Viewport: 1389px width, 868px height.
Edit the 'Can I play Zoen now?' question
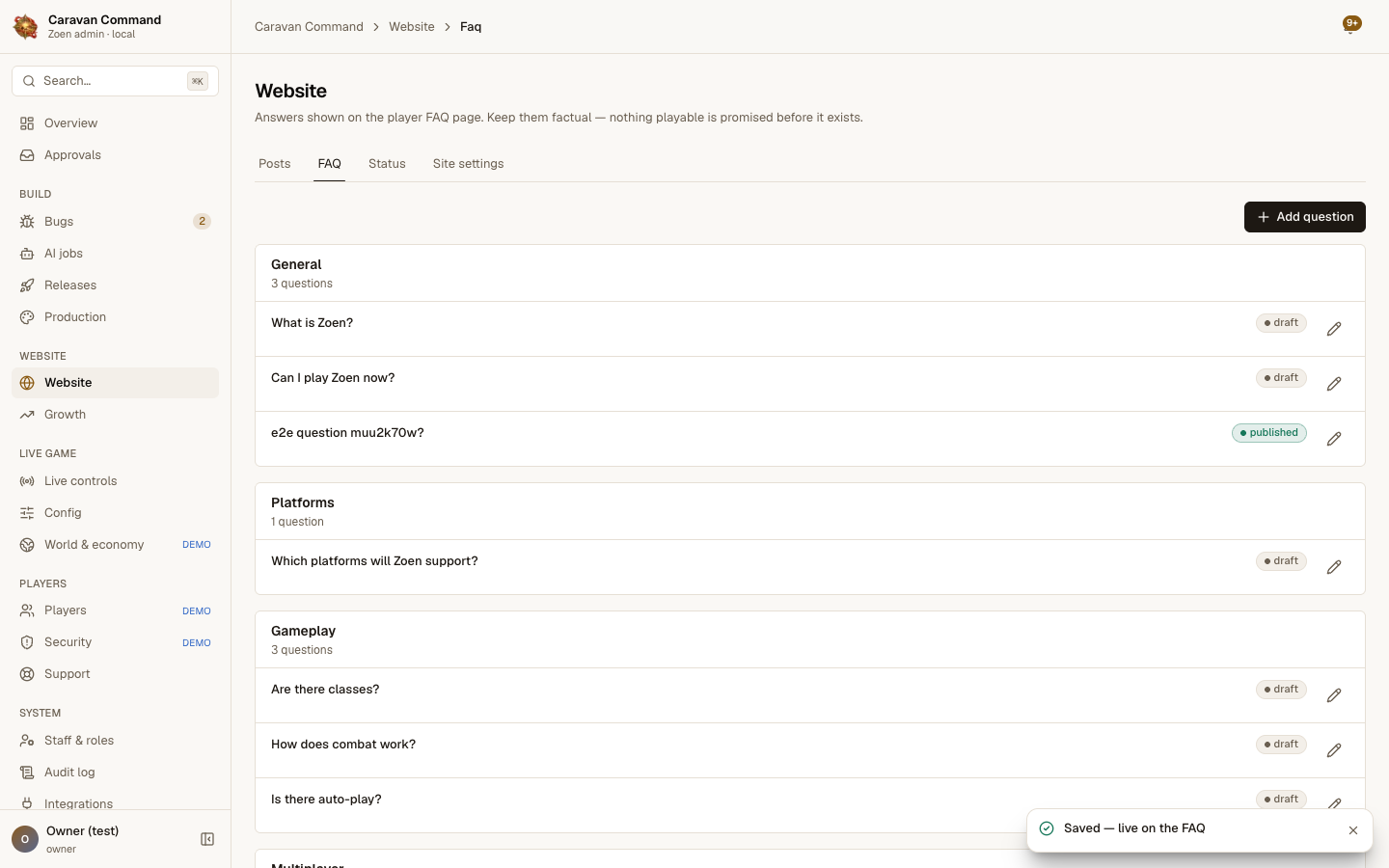(x=1334, y=384)
